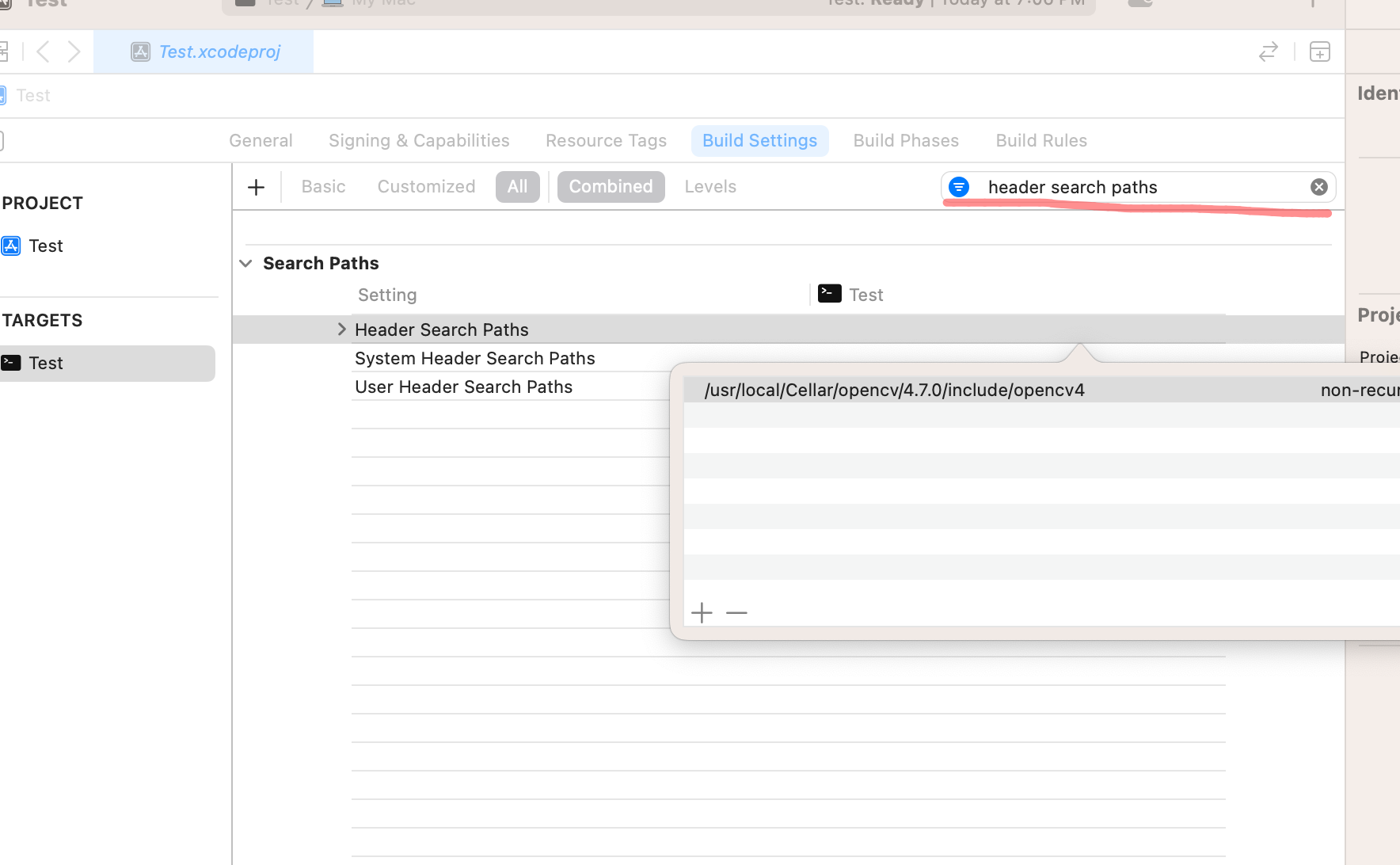Viewport: 1400px width, 865px height.
Task: Go forward with the right chevron
Action: (74, 52)
